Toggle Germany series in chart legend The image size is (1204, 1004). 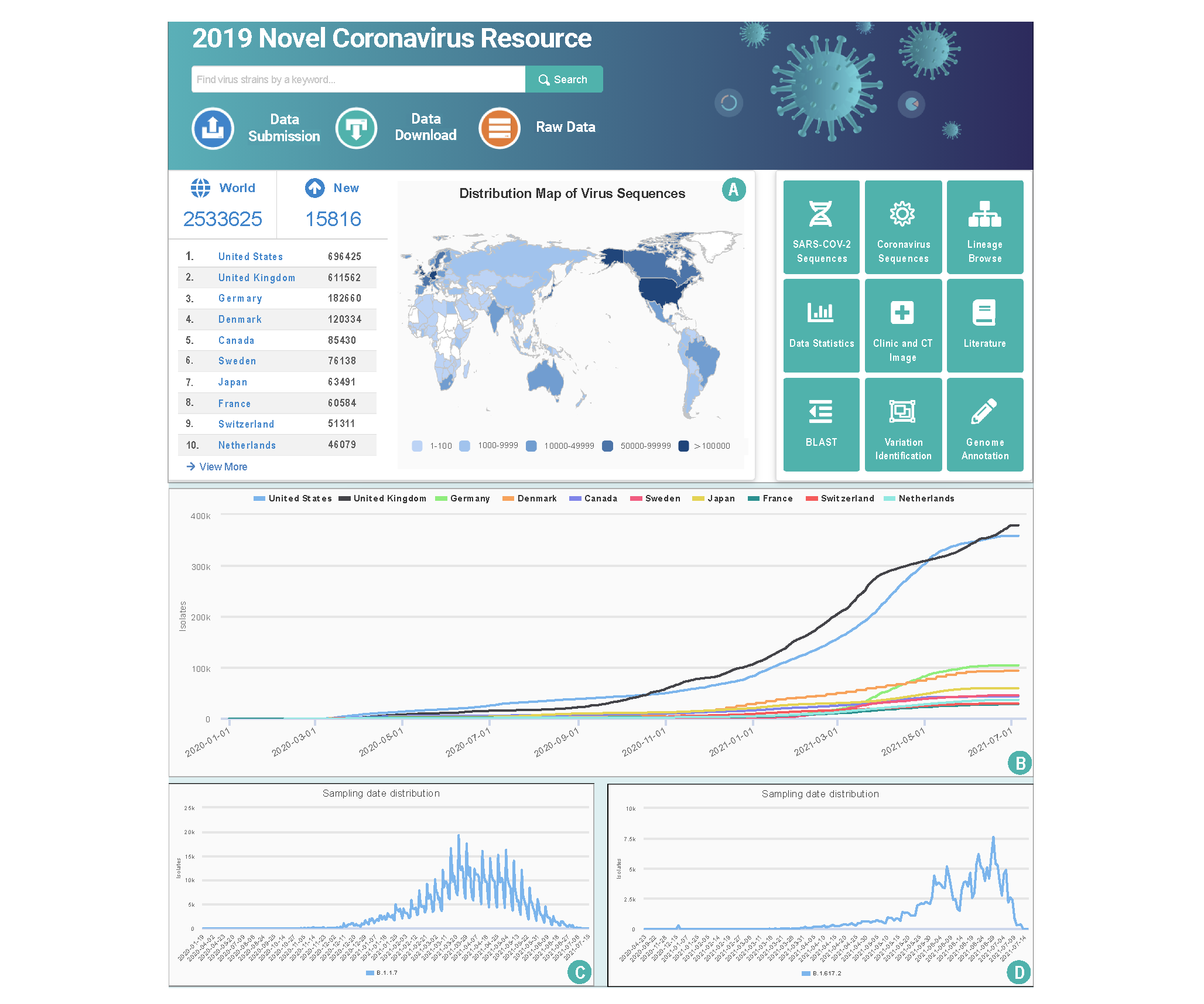coord(463,498)
